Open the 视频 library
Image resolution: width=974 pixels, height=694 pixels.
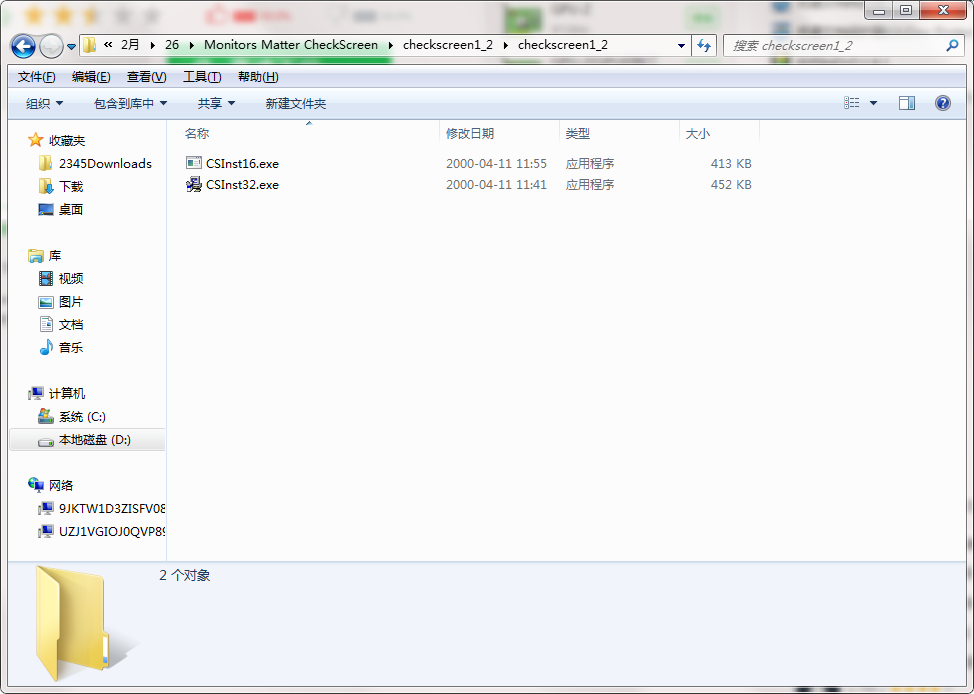[x=70, y=278]
